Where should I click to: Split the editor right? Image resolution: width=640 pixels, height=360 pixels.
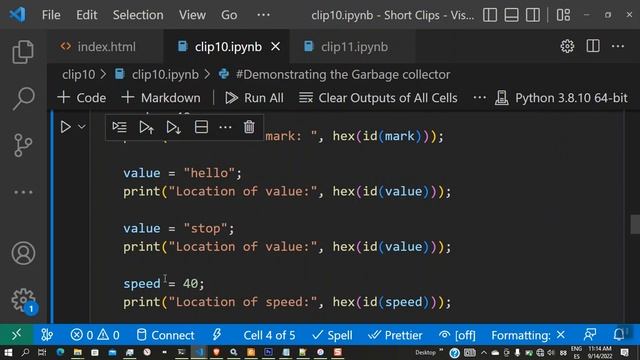[593, 46]
